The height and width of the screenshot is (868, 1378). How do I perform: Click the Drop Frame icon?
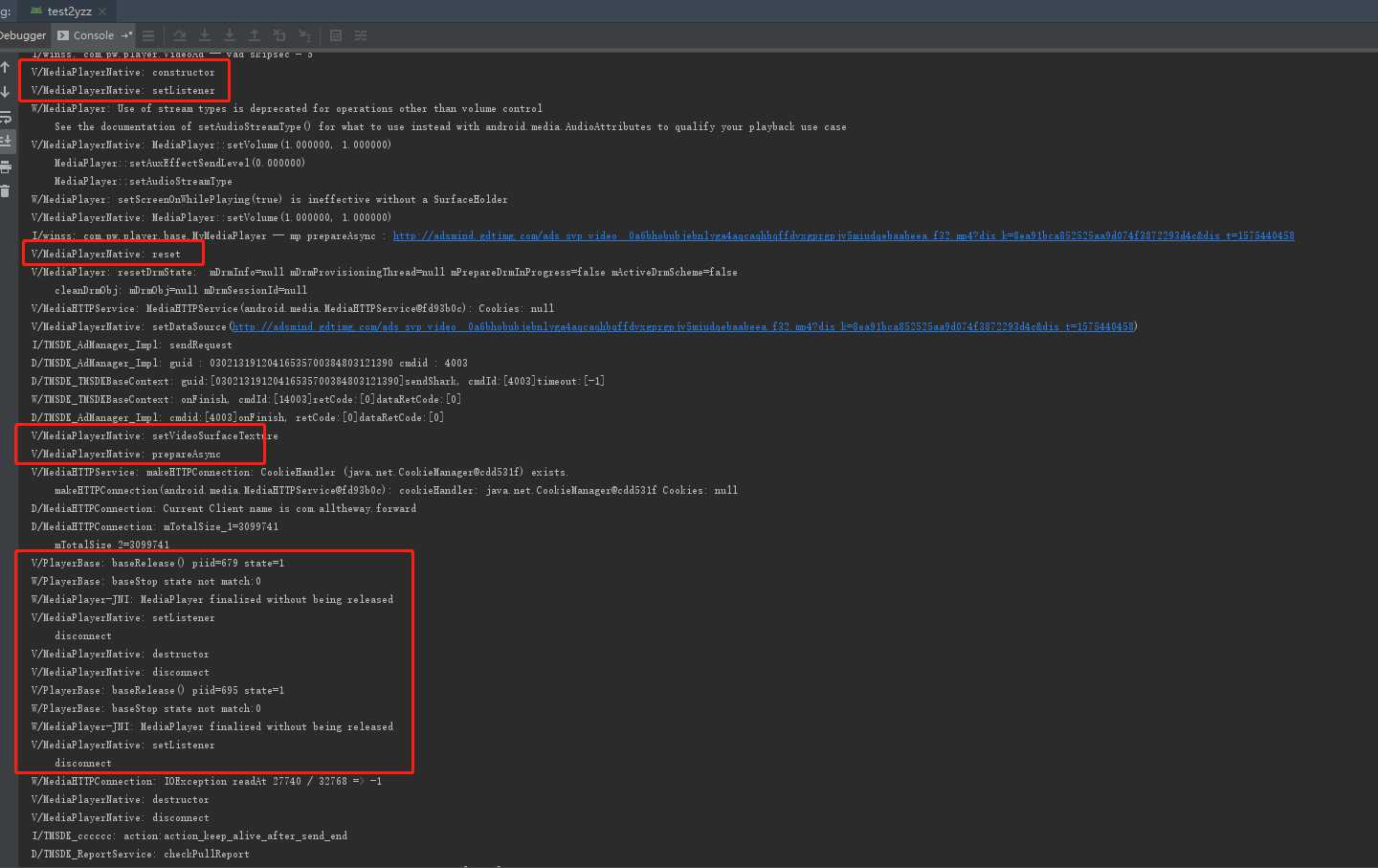(x=279, y=35)
